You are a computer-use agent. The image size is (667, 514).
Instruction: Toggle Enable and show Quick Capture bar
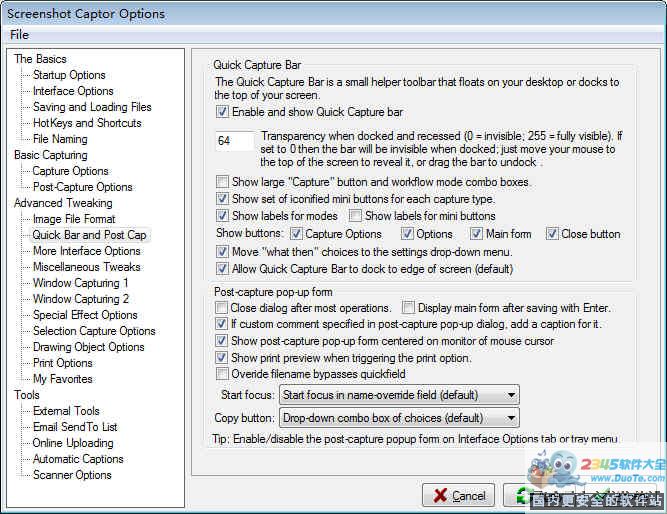[x=222, y=112]
